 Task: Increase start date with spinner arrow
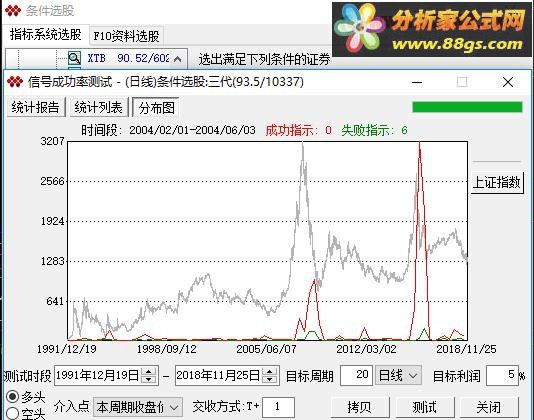point(149,372)
